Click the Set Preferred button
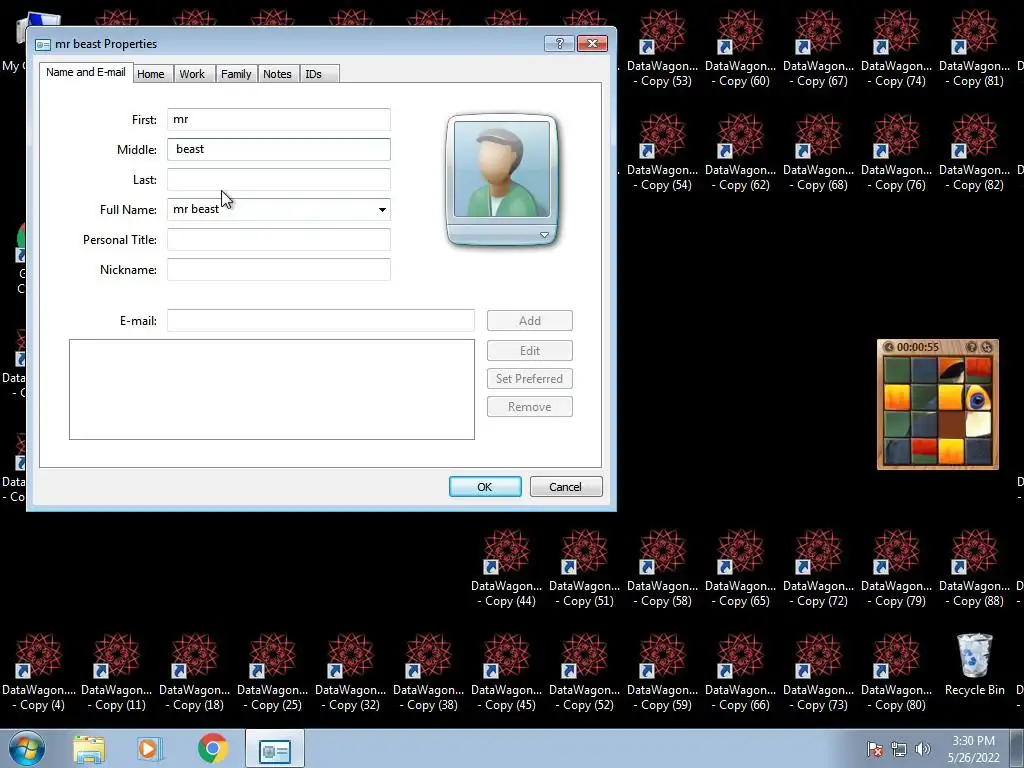 tap(530, 379)
